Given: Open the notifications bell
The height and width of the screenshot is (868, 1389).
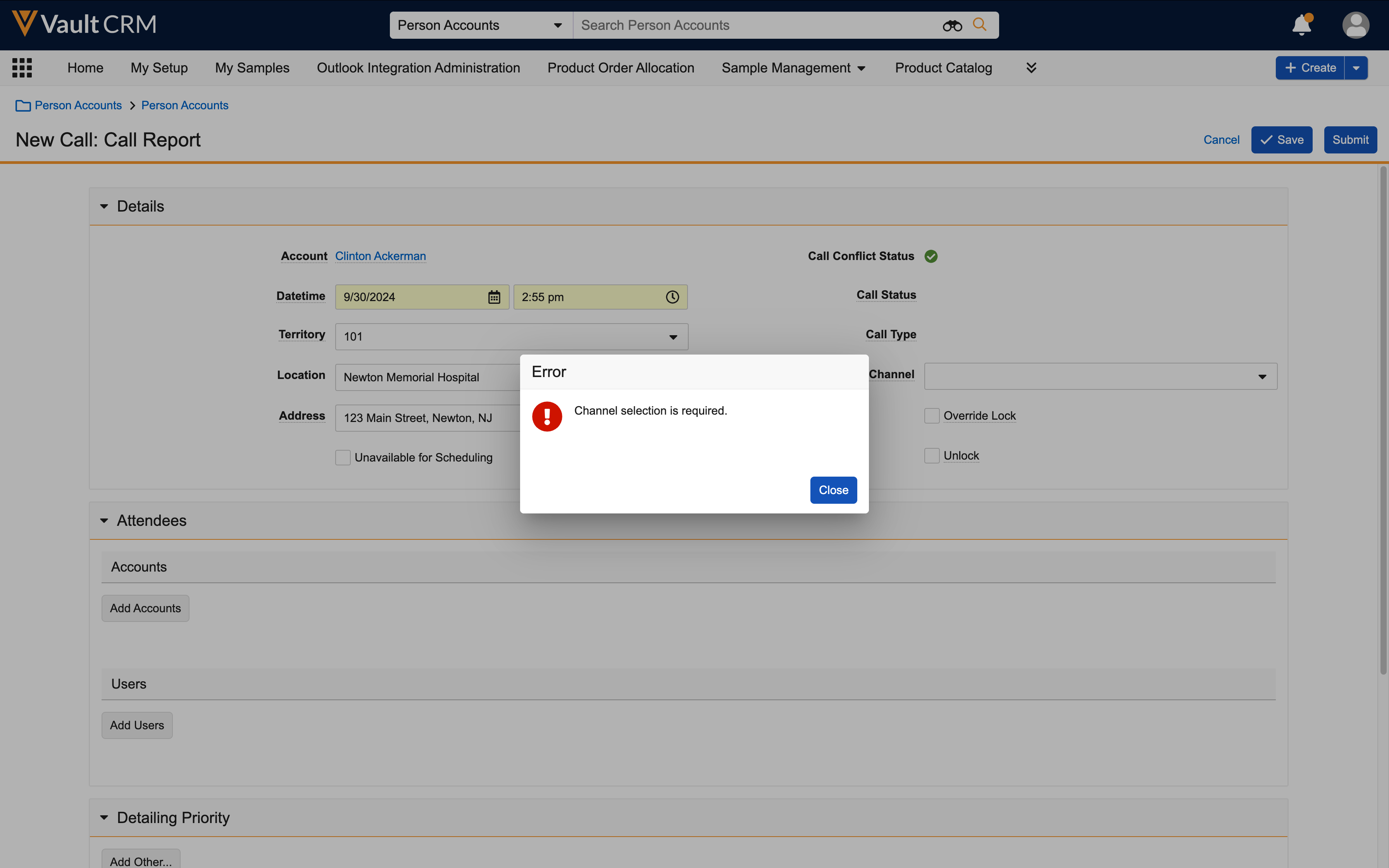Looking at the screenshot, I should click(1301, 25).
